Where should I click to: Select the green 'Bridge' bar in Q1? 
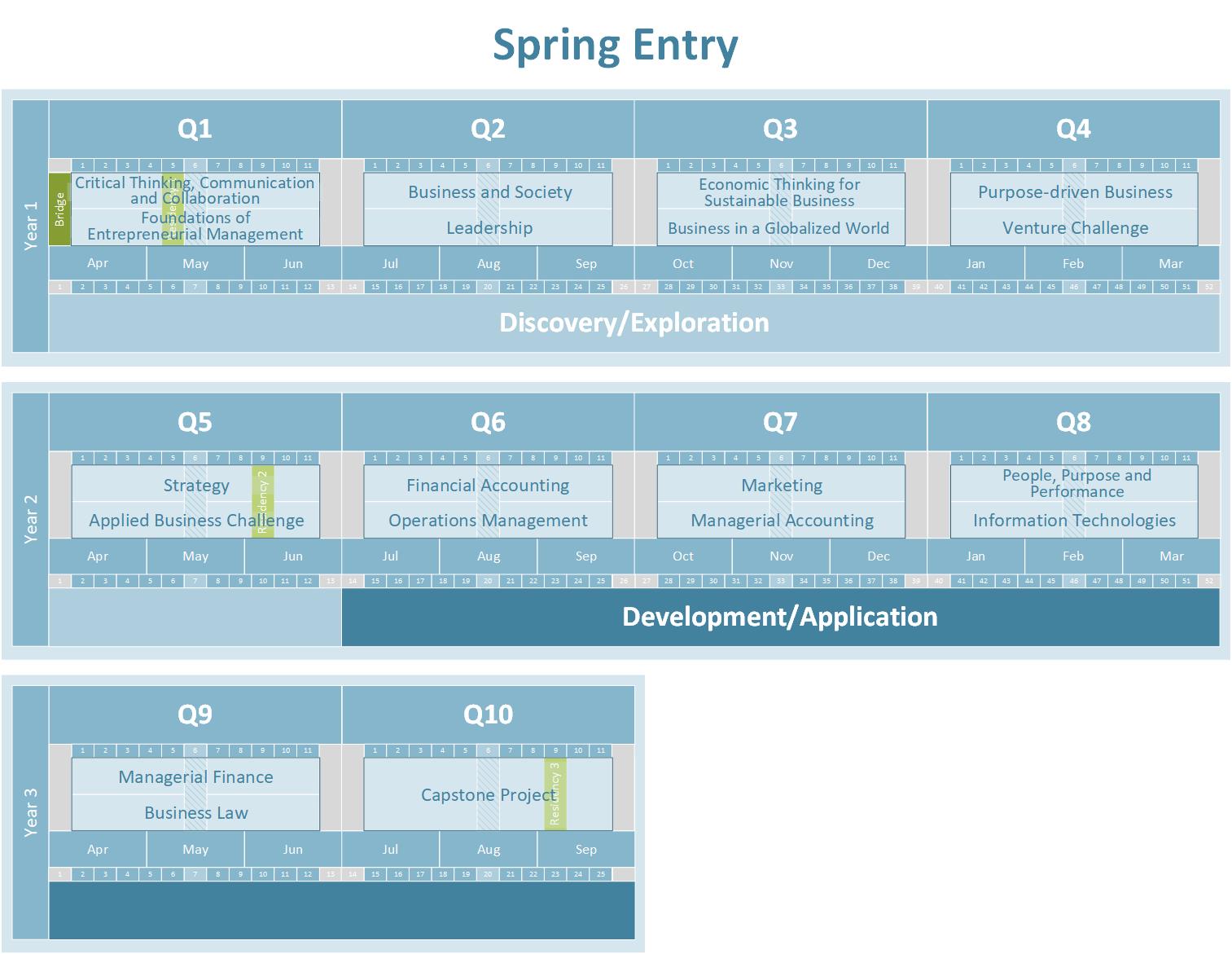coord(60,209)
